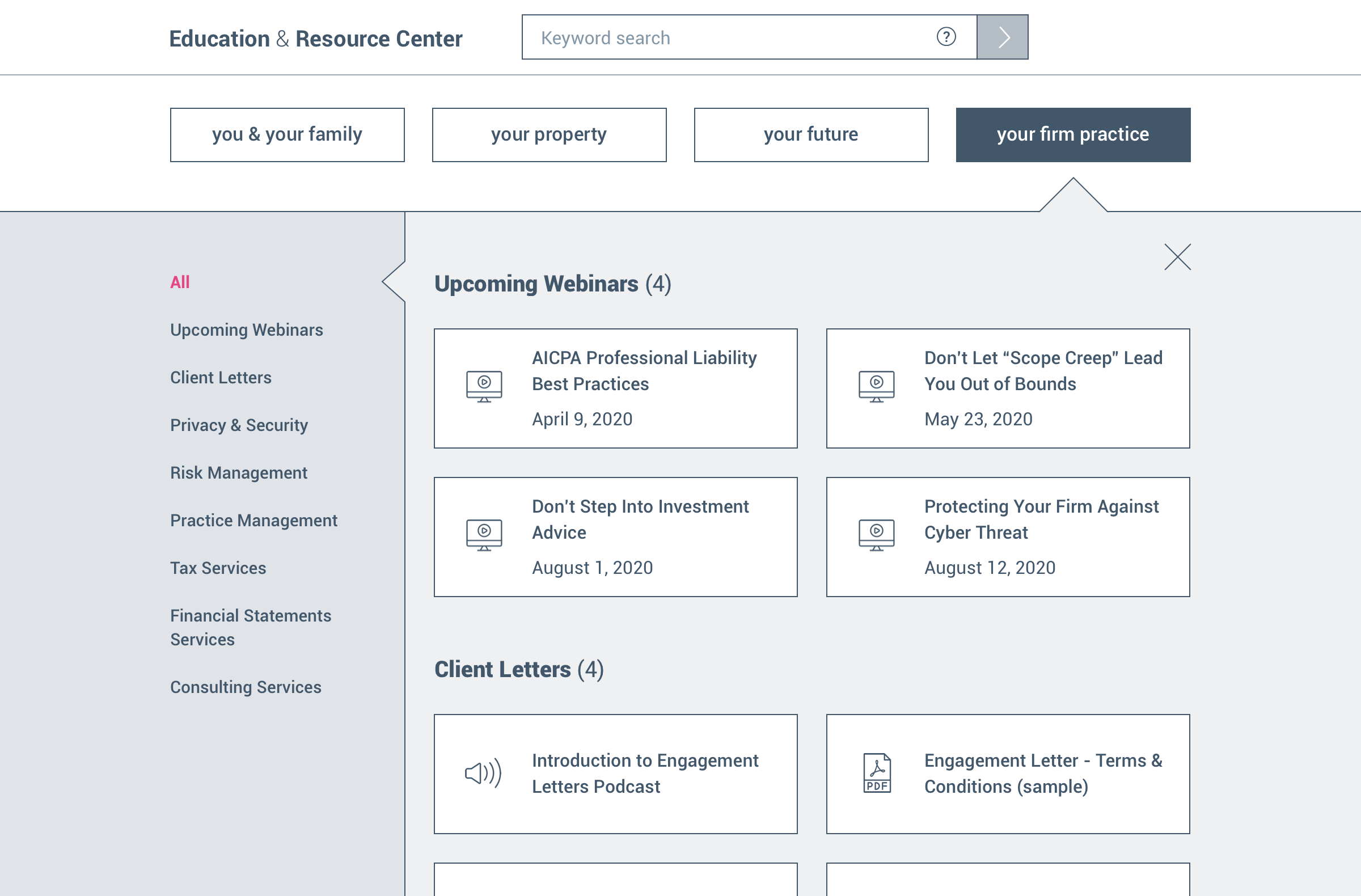
Task: Choose Risk Management in sidebar
Action: tap(239, 473)
